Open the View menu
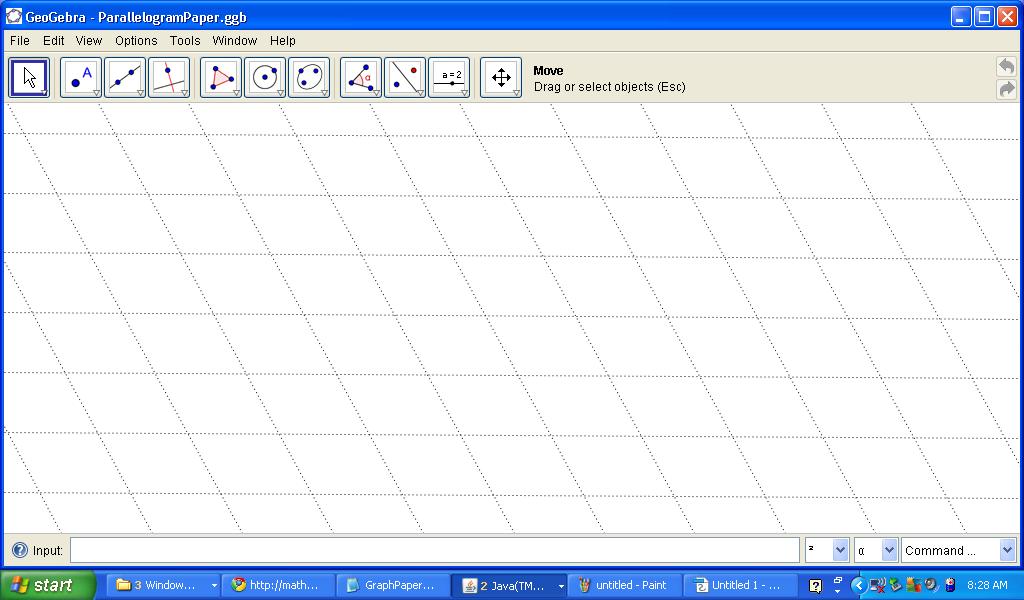This screenshot has height=600, width=1024. [89, 40]
